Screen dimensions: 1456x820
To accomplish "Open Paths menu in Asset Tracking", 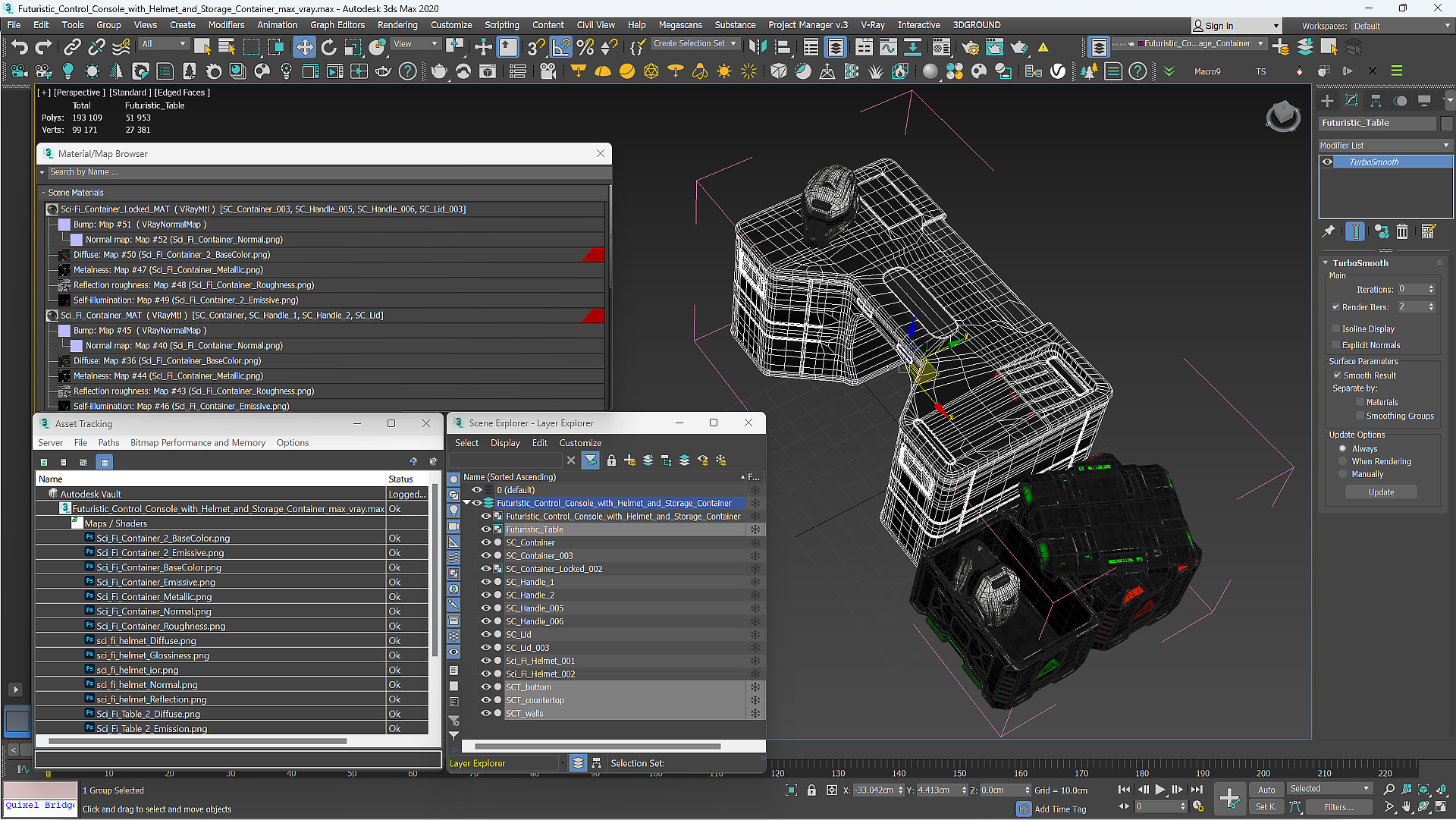I will [x=108, y=443].
